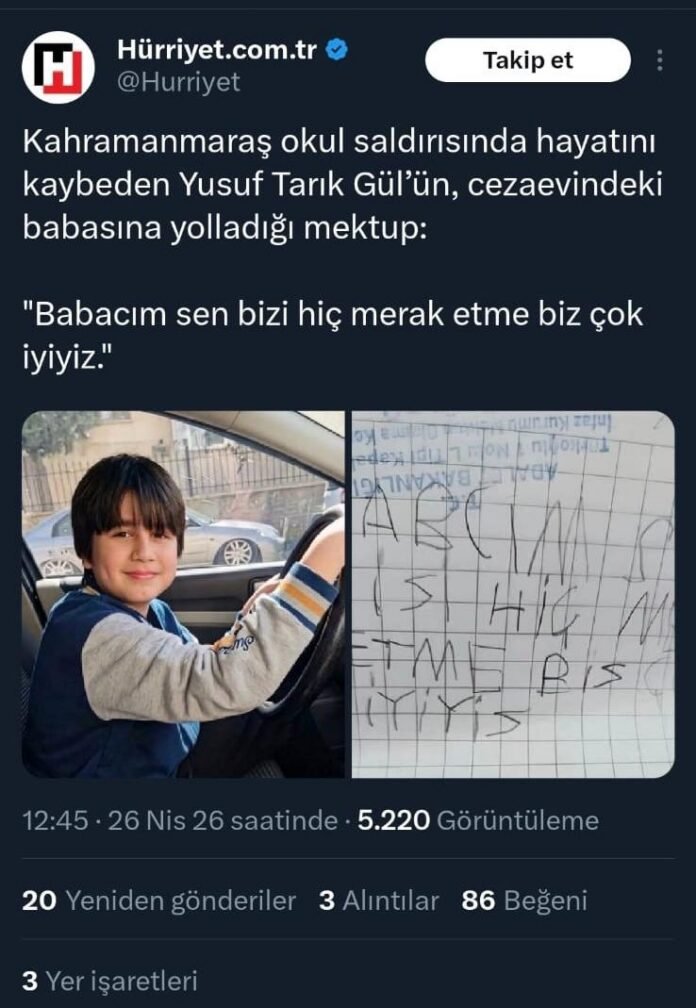Open the @Hurriyet handle link
Viewport: 696px width, 1008px height.
(179, 82)
